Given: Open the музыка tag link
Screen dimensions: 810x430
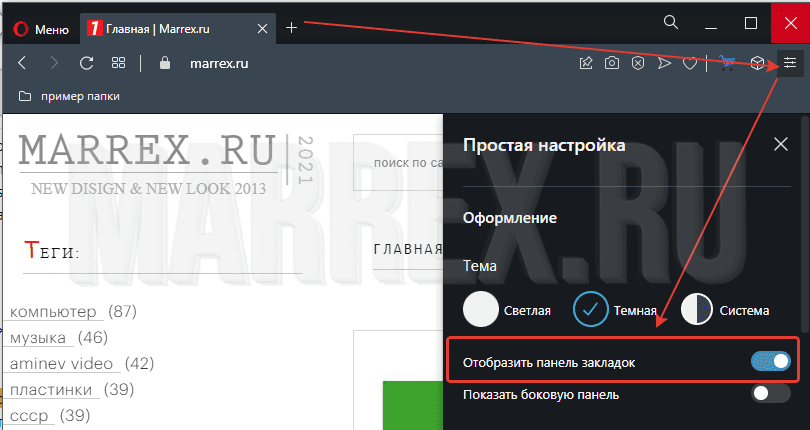Looking at the screenshot, I should (38, 338).
